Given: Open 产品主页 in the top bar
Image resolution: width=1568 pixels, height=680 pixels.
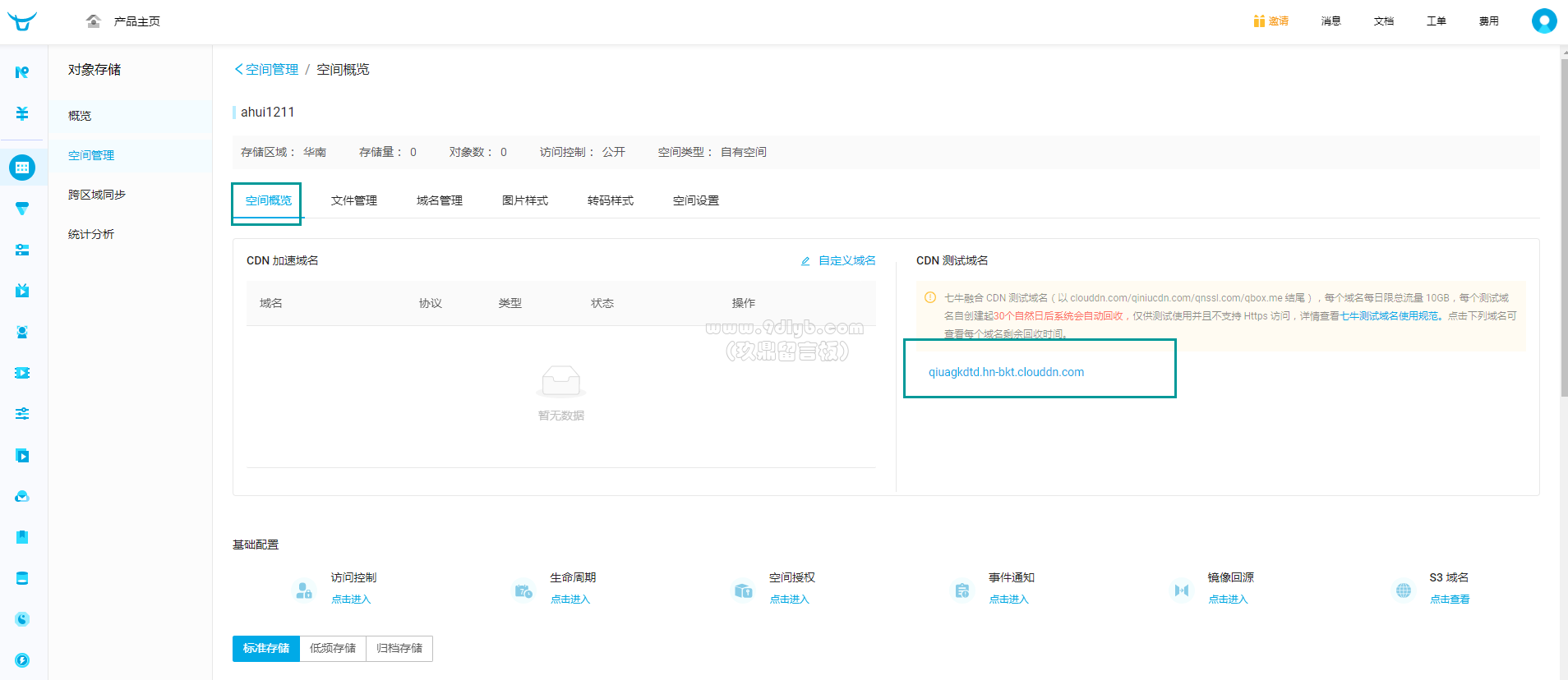Looking at the screenshot, I should pyautogui.click(x=137, y=21).
